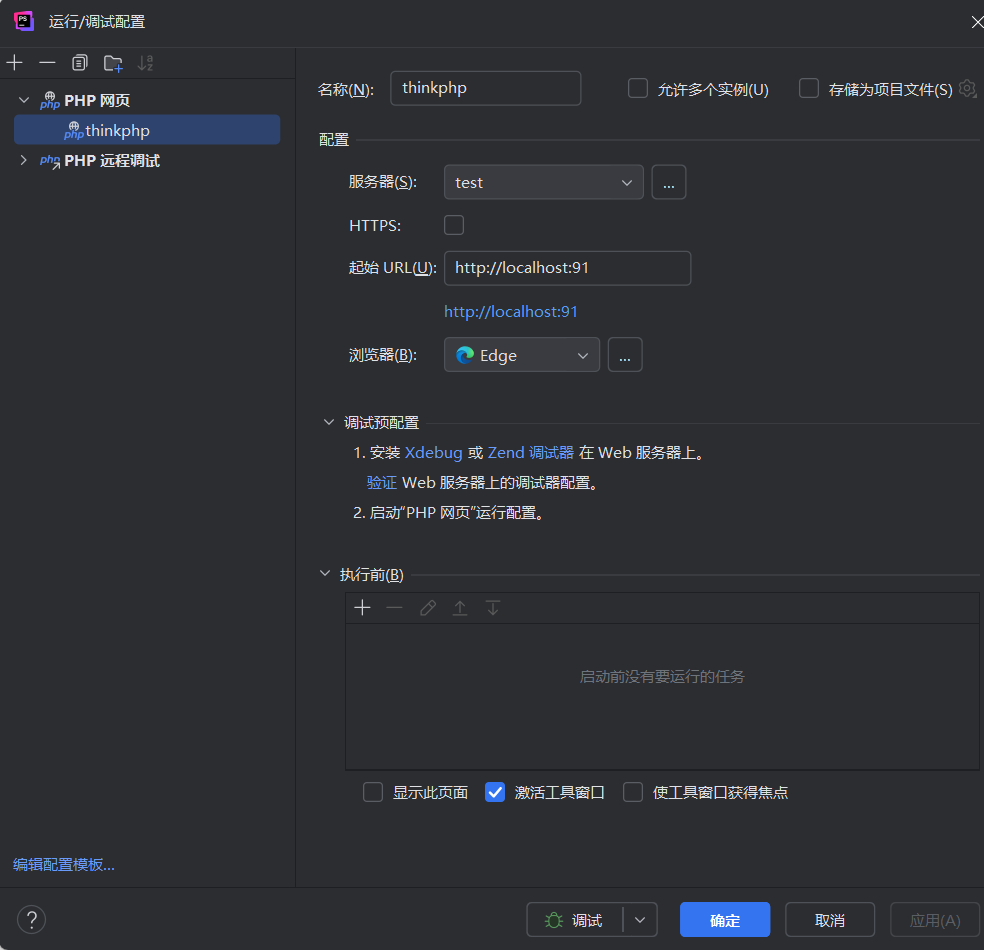Uncheck the 激活工具窗口 checkbox
984x950 pixels.
pyautogui.click(x=495, y=792)
